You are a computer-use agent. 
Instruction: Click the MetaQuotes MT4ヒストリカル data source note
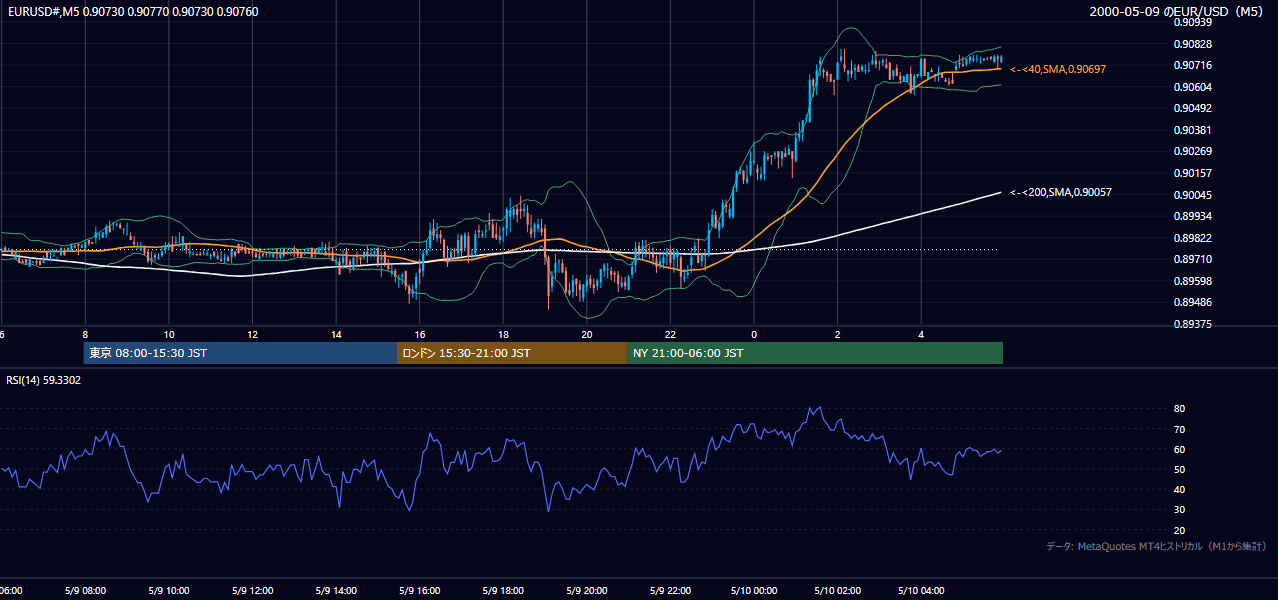(1157, 546)
